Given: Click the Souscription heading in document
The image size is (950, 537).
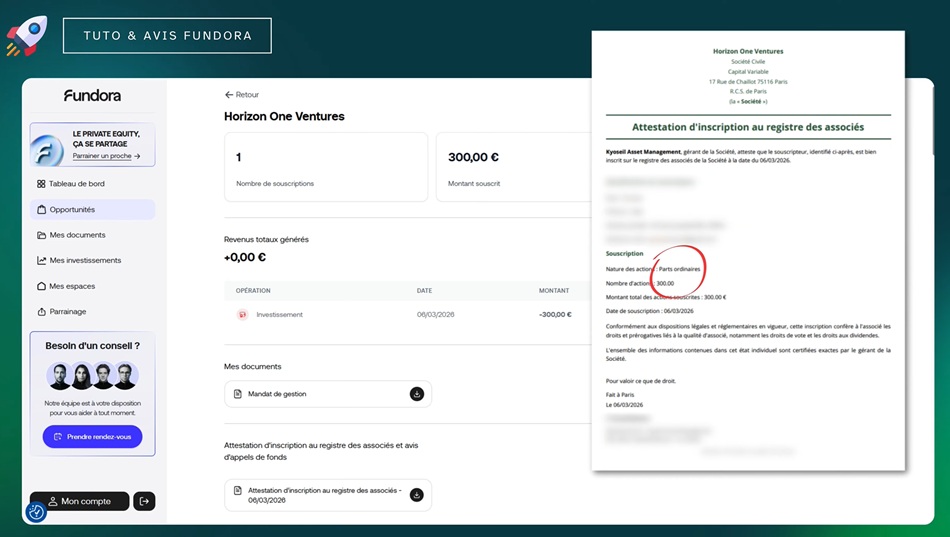Looking at the screenshot, I should 625,253.
